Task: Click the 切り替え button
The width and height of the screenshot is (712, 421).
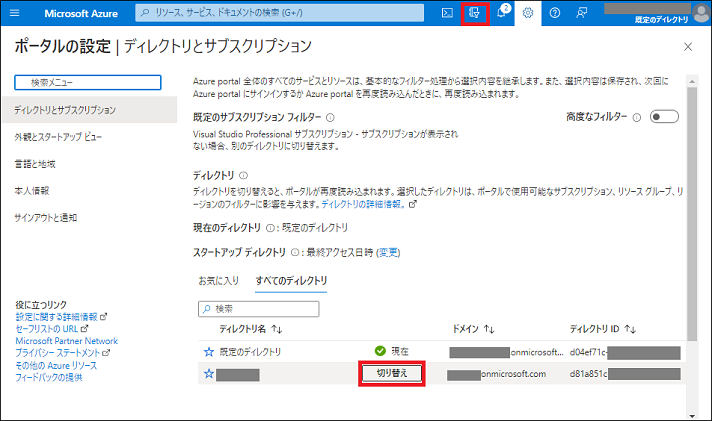Action: 391,373
